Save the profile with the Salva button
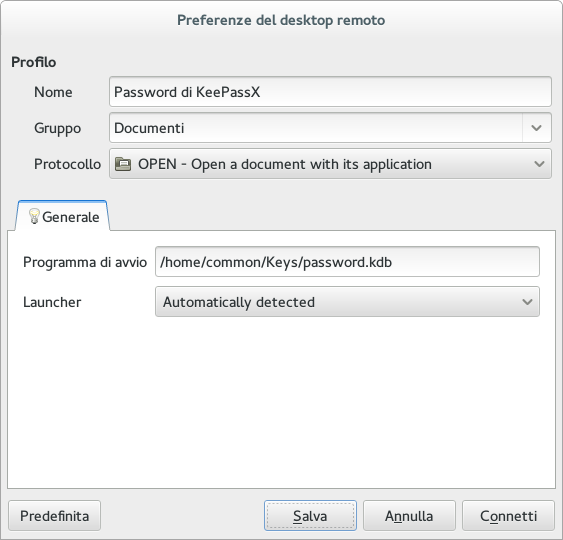This screenshot has width=563, height=540. coord(310,516)
